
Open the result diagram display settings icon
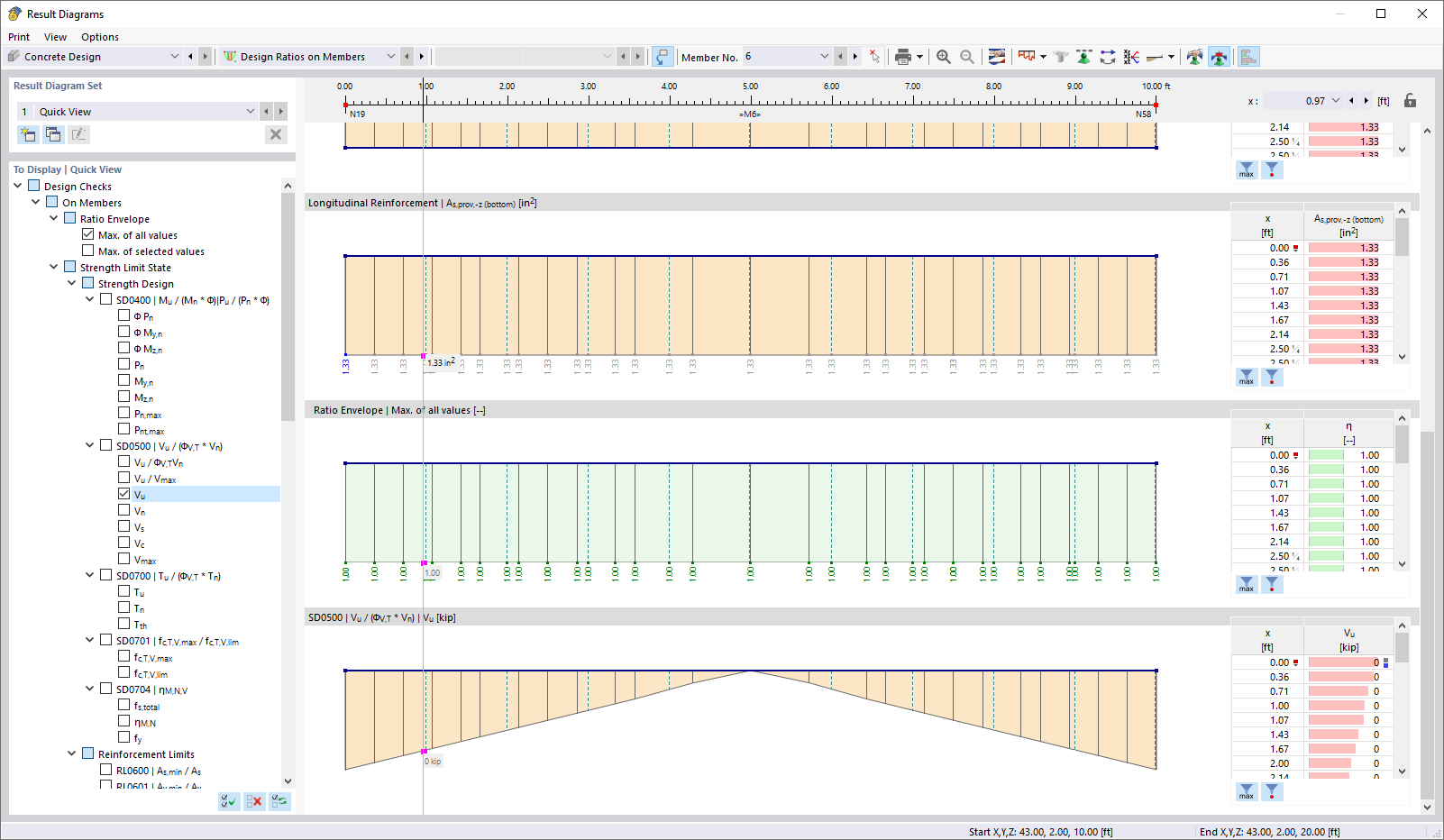click(996, 56)
